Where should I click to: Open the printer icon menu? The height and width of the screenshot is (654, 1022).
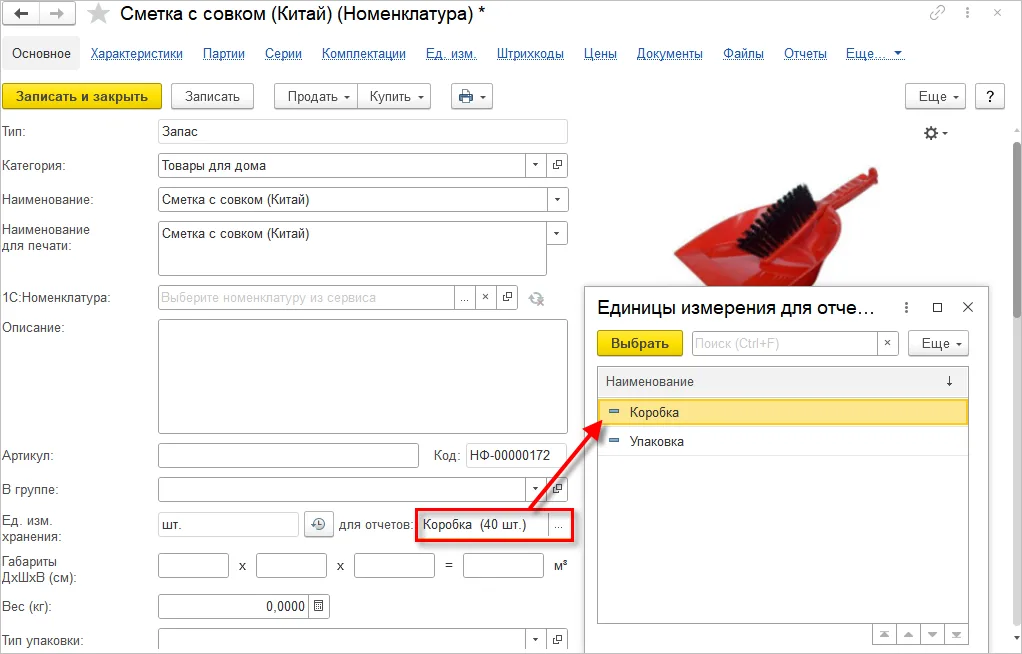[472, 97]
